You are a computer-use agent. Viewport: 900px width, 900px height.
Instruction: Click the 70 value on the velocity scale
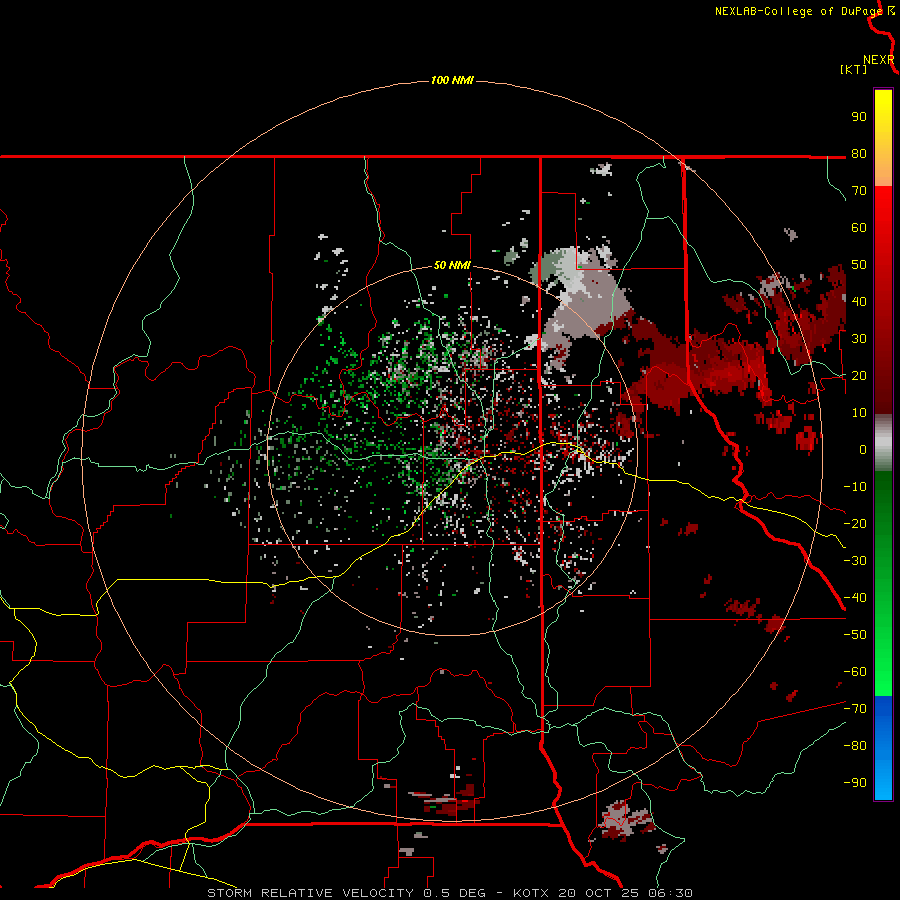coord(859,191)
